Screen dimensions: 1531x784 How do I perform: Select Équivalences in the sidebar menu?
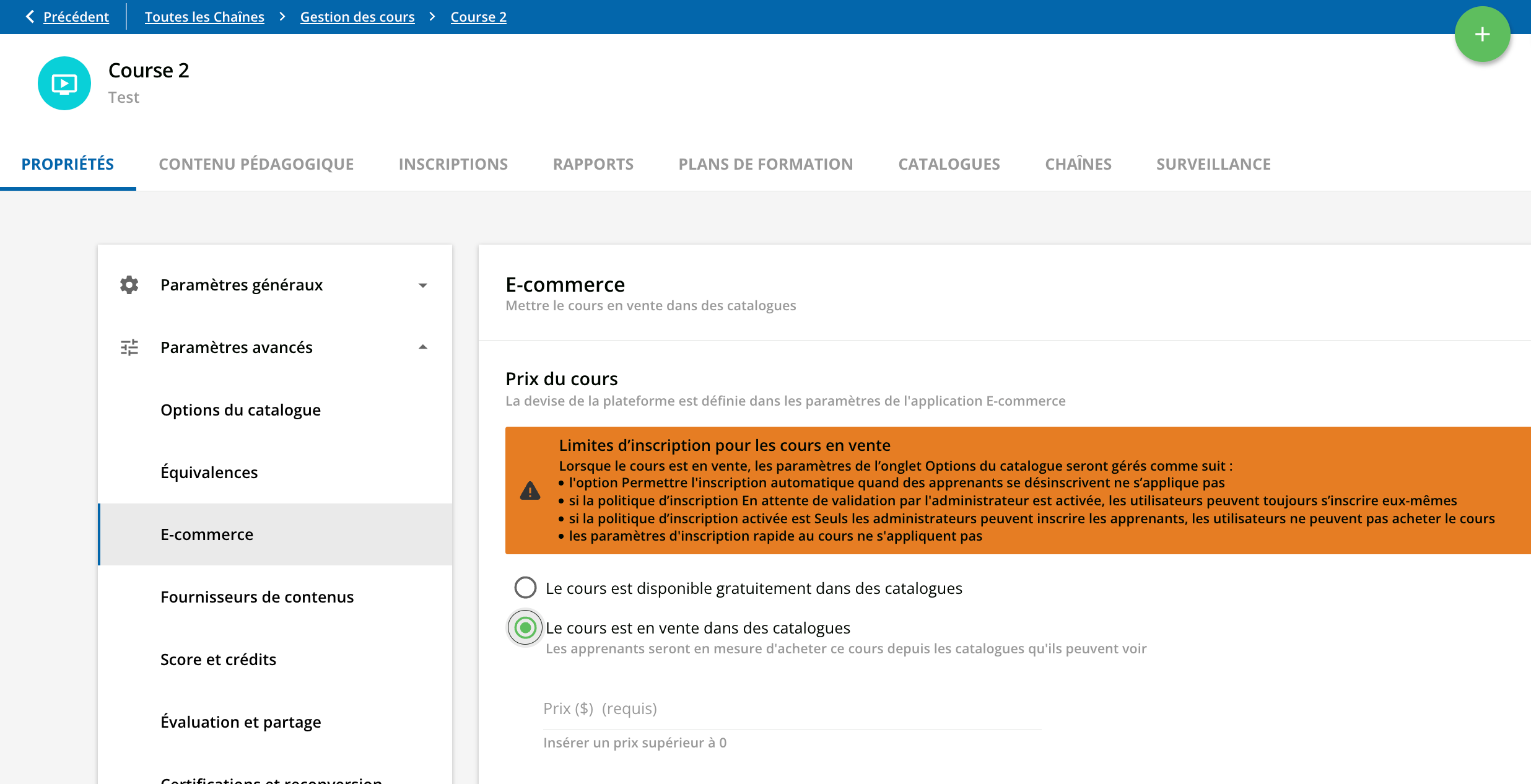[209, 473]
